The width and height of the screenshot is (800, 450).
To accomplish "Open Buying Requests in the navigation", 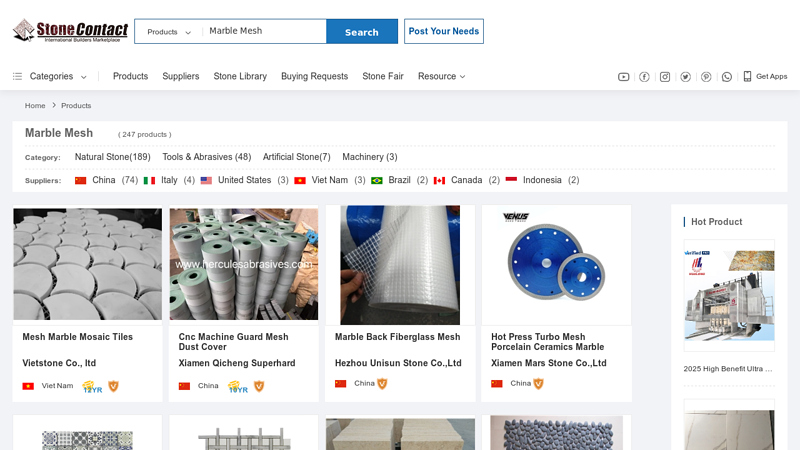I will [x=314, y=76].
